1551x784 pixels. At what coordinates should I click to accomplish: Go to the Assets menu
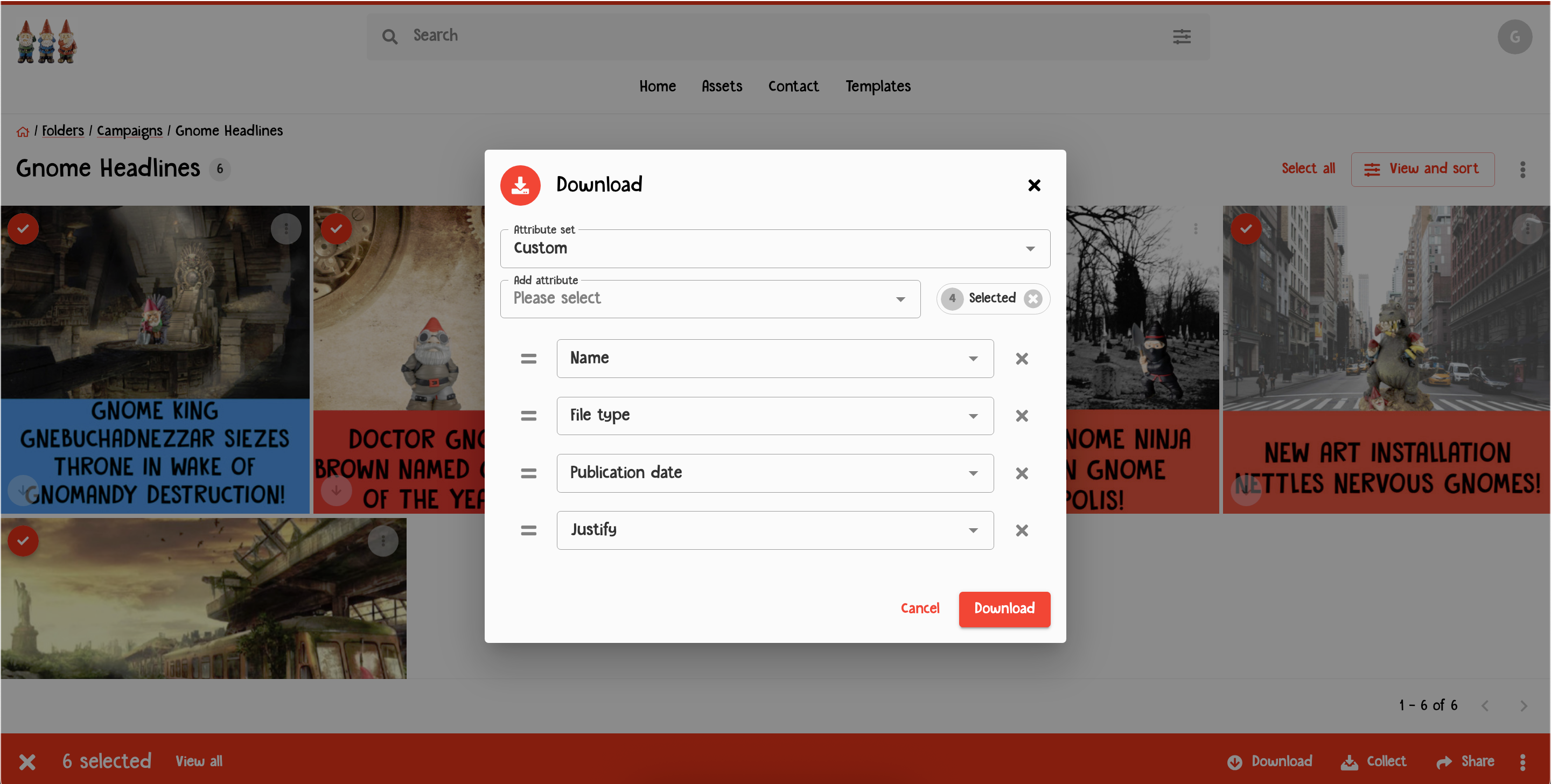pyautogui.click(x=721, y=86)
